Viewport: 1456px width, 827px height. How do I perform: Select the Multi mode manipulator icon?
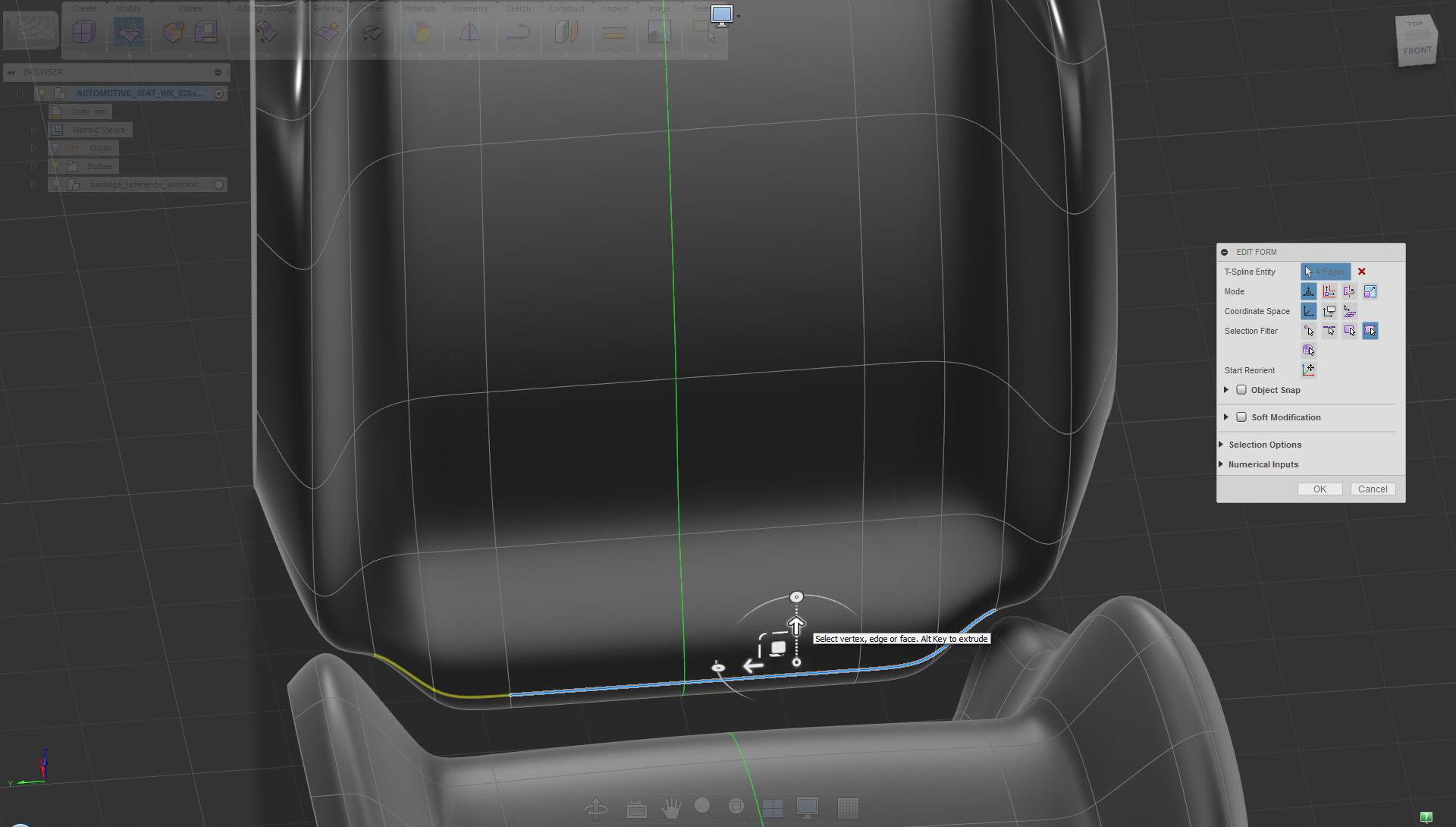[1309, 291]
